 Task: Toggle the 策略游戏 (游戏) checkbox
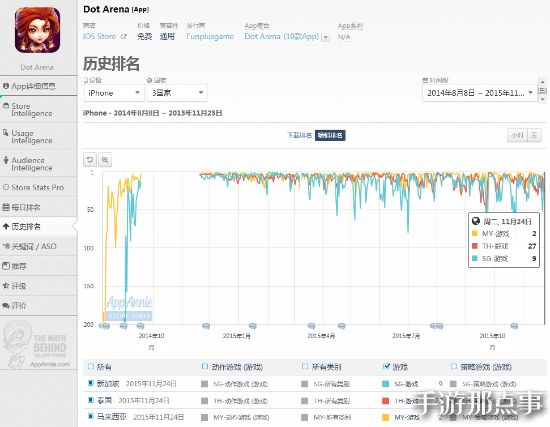454,366
